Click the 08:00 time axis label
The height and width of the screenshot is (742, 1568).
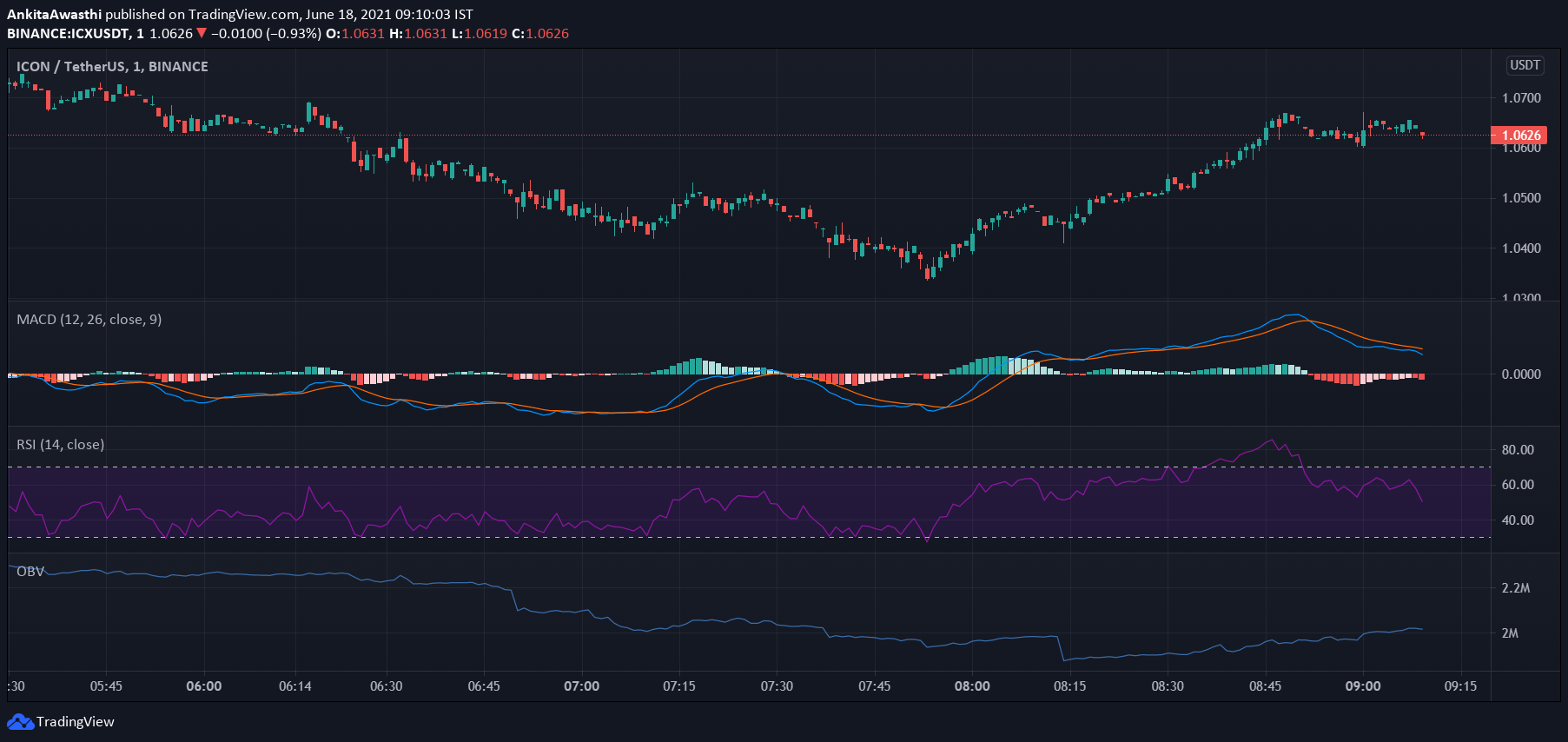point(972,686)
